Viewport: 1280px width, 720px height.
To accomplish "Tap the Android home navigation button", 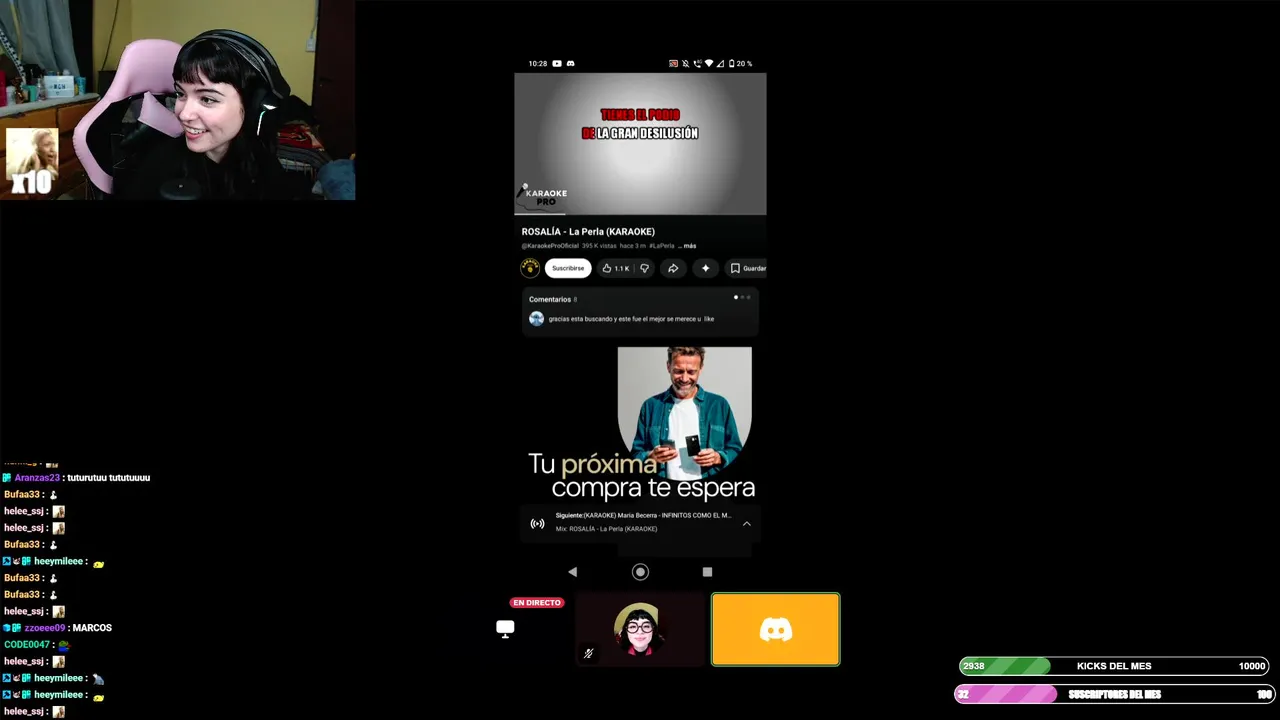I will [x=640, y=572].
